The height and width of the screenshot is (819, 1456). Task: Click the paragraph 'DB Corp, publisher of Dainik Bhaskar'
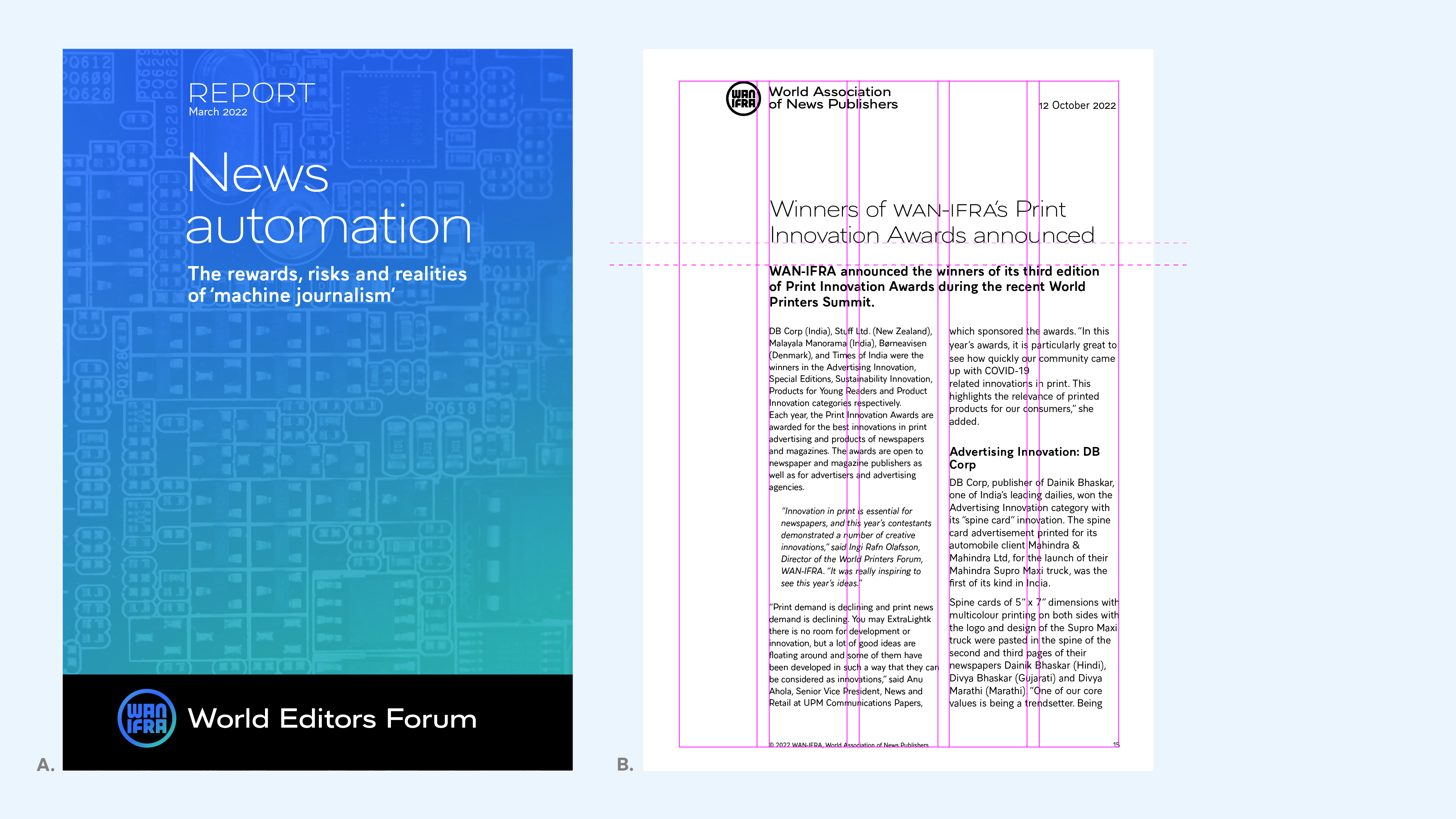[1032, 533]
